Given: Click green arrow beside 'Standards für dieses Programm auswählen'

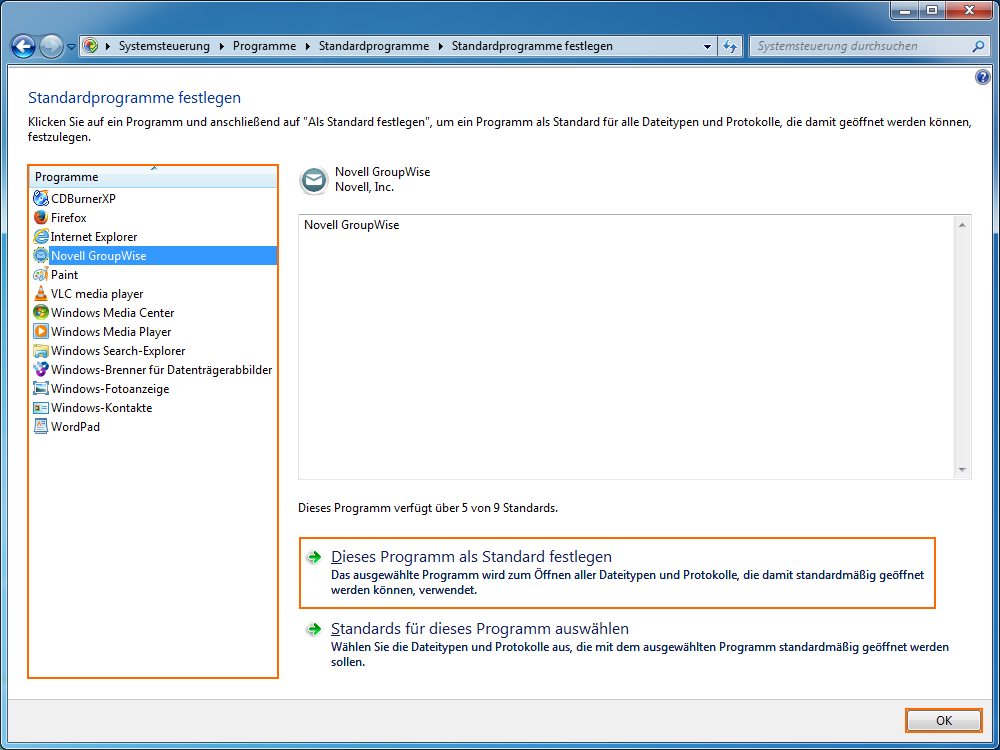Looking at the screenshot, I should click(314, 629).
